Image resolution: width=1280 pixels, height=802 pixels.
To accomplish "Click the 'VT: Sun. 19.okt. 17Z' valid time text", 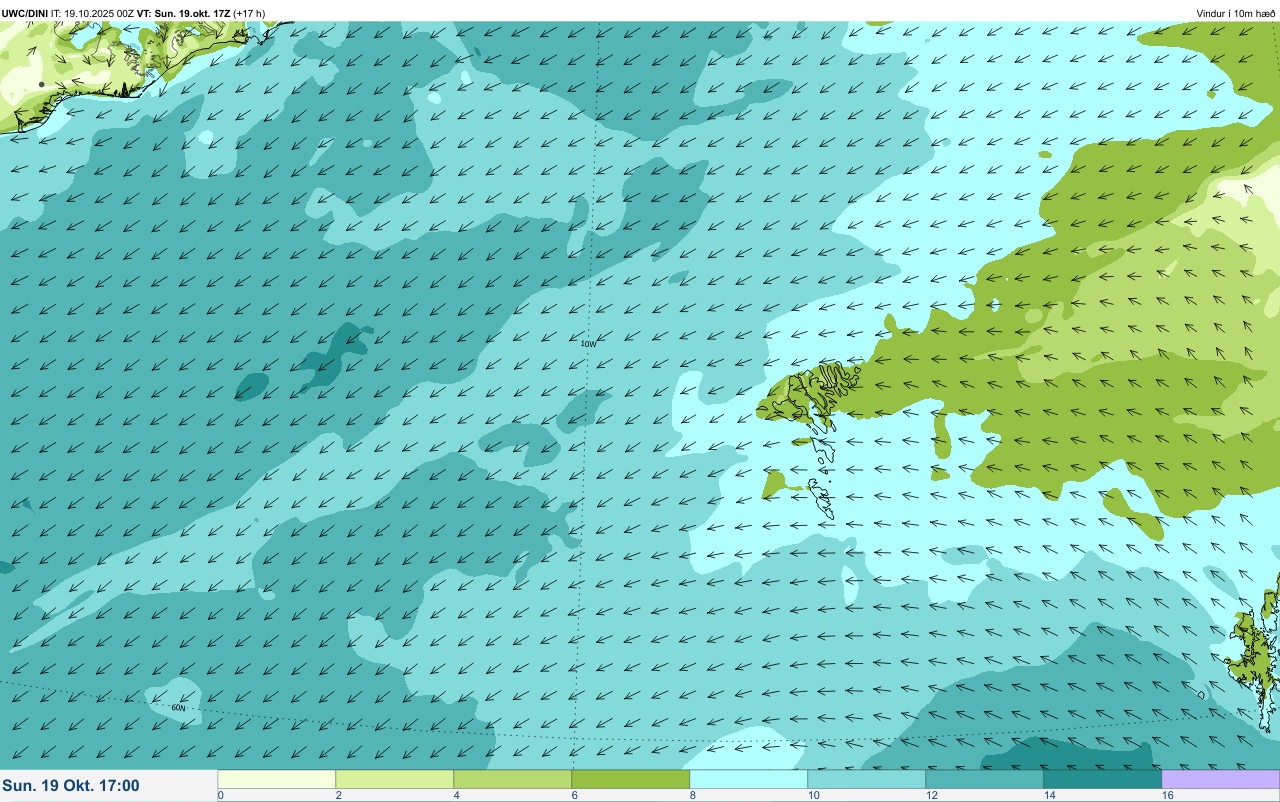I will coord(183,13).
